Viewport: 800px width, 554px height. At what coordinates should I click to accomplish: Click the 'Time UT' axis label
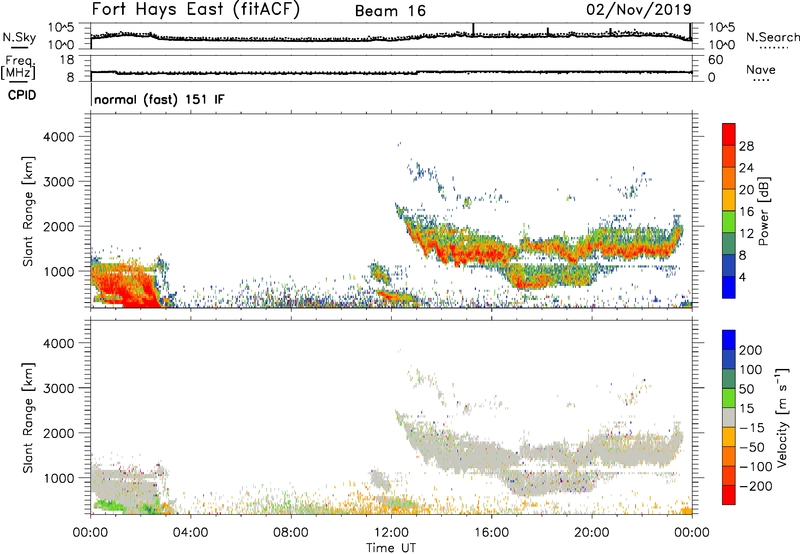[391, 548]
